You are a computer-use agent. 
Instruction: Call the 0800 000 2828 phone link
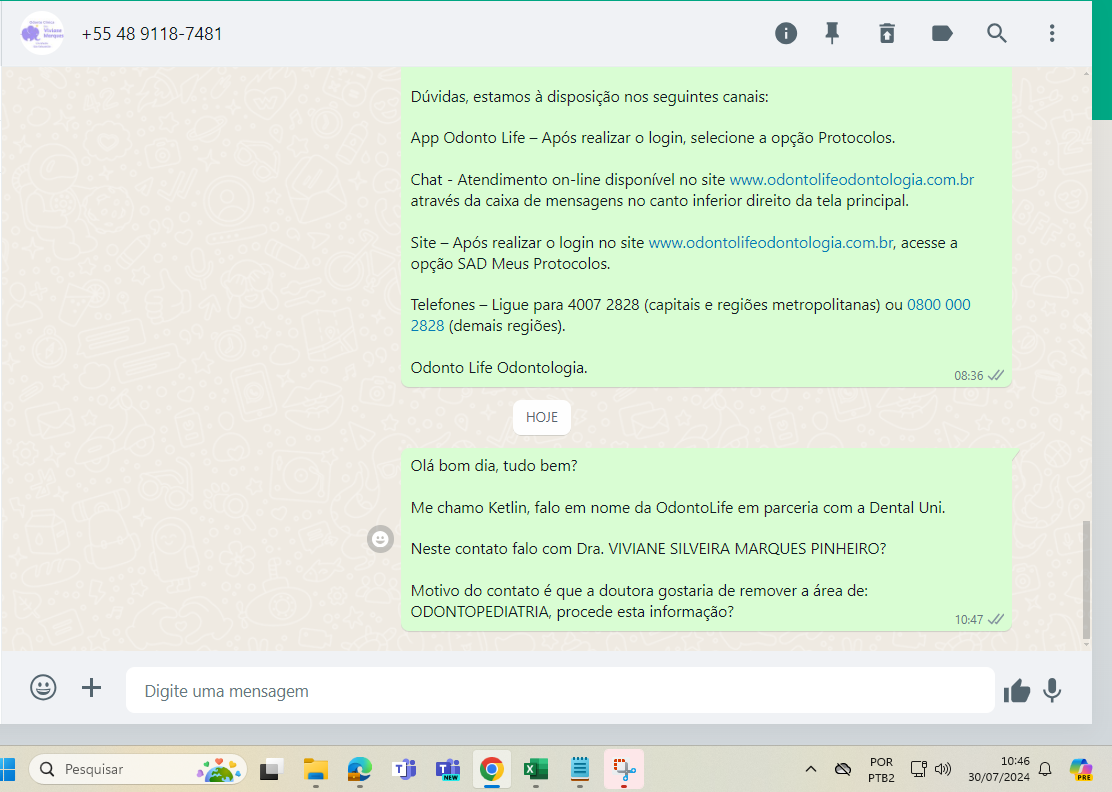click(x=938, y=305)
